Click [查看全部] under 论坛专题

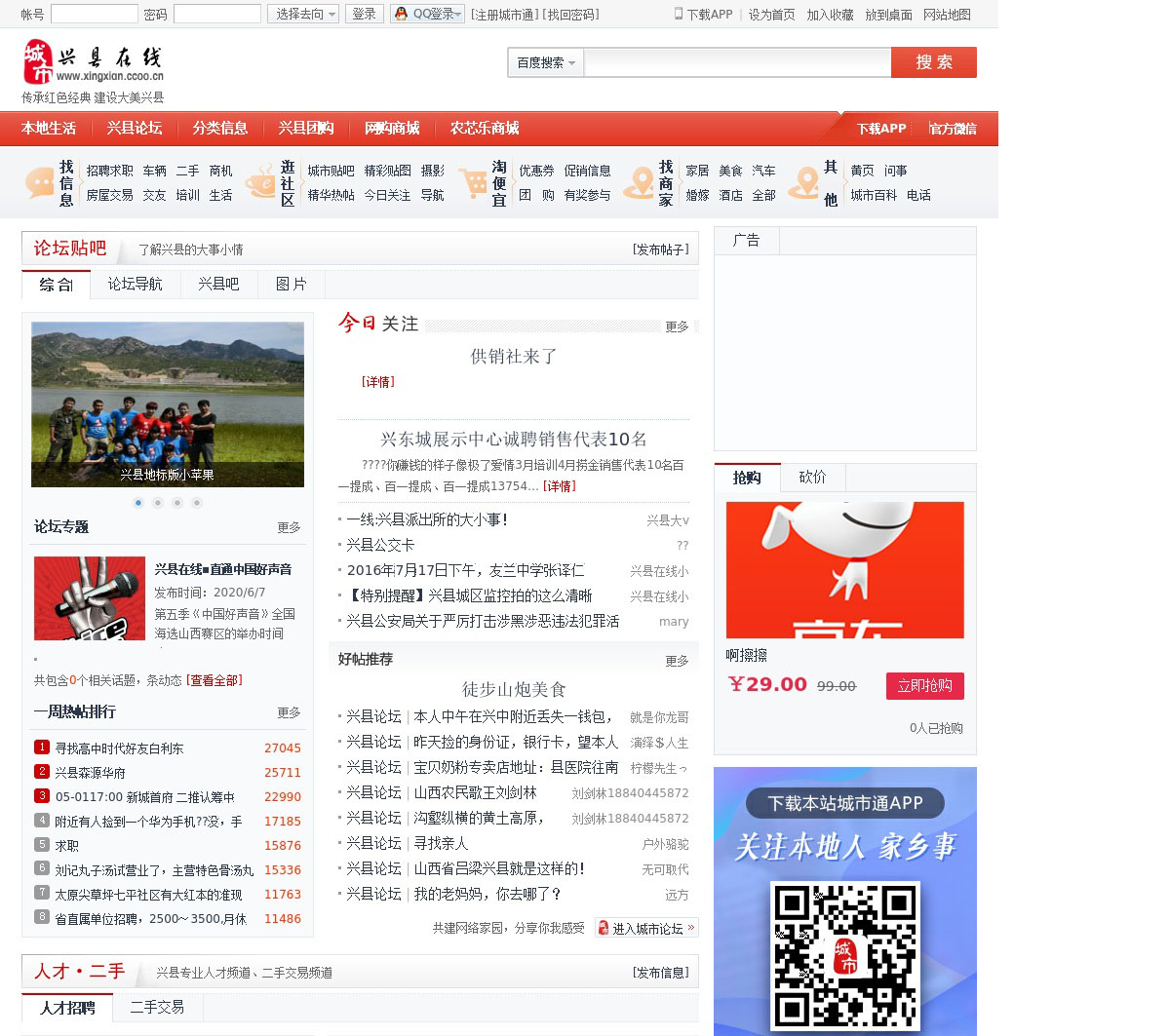point(214,680)
